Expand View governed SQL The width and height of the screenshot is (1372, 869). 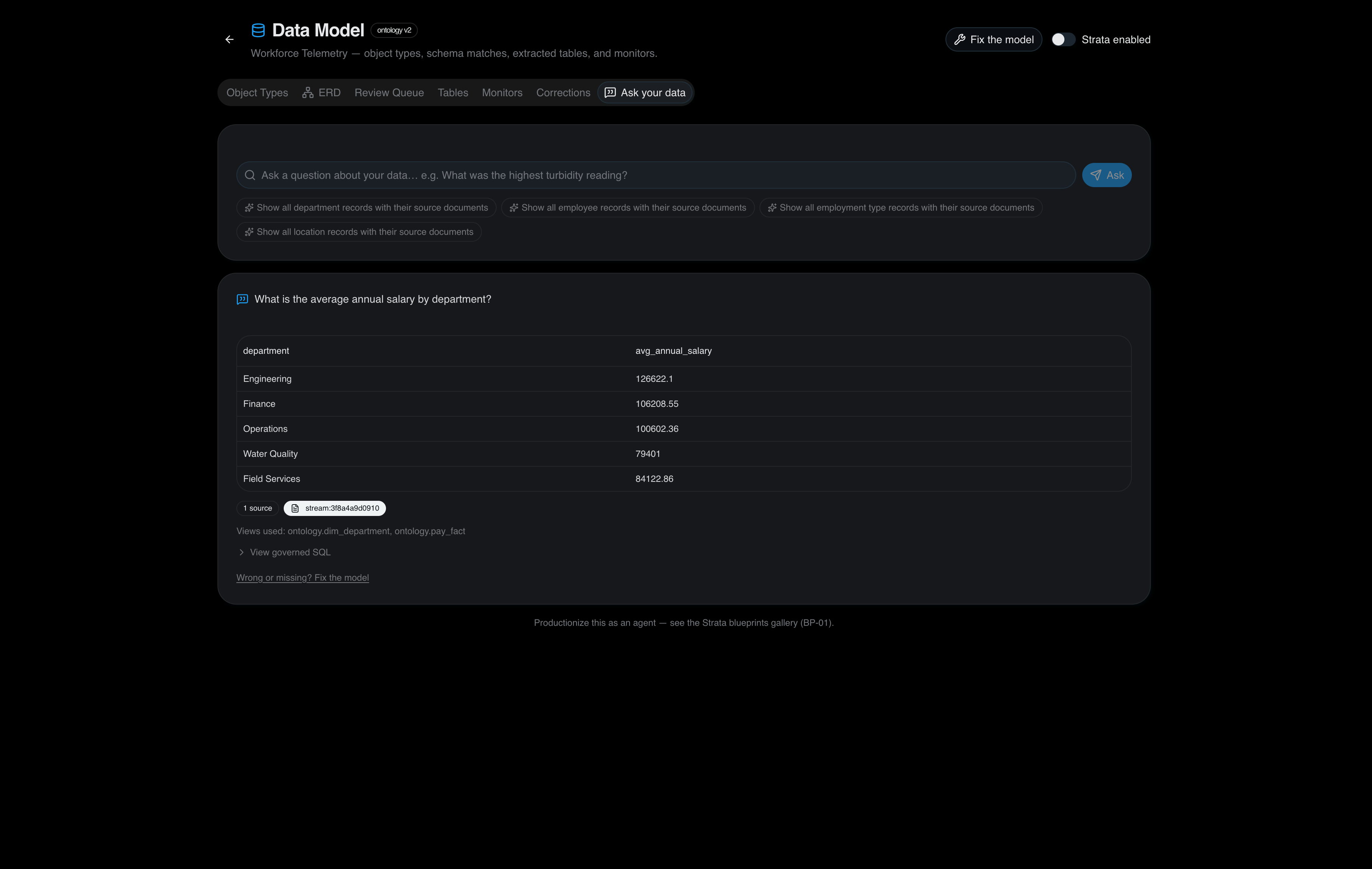tap(284, 552)
